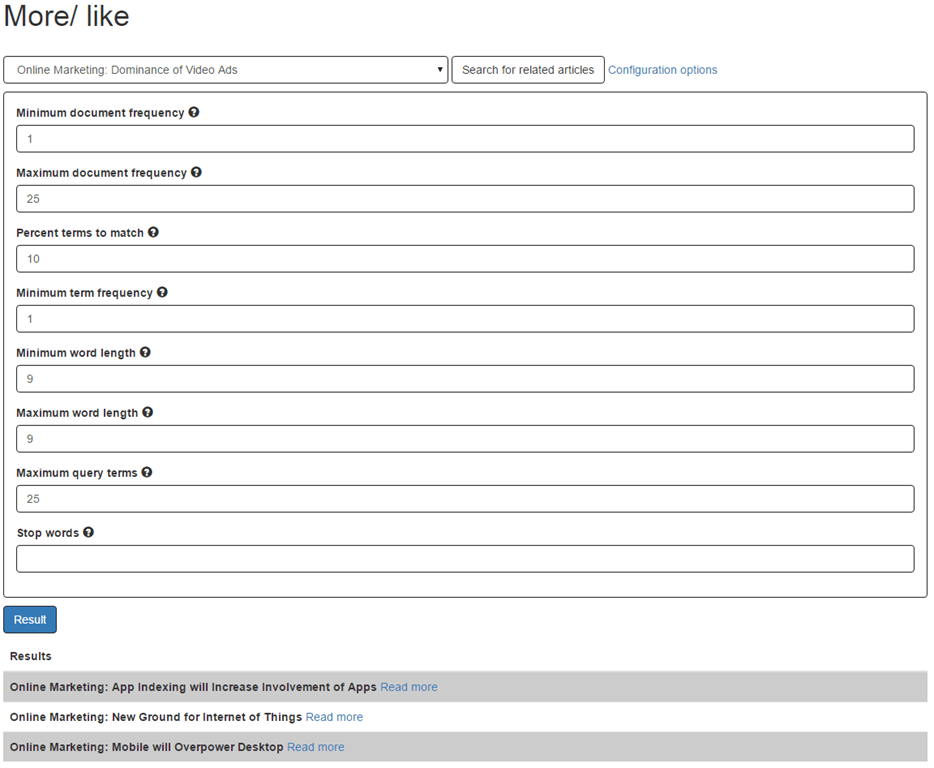934x768 pixels.
Task: Click help icon beside Percent terms to match
Action: pyautogui.click(x=153, y=232)
